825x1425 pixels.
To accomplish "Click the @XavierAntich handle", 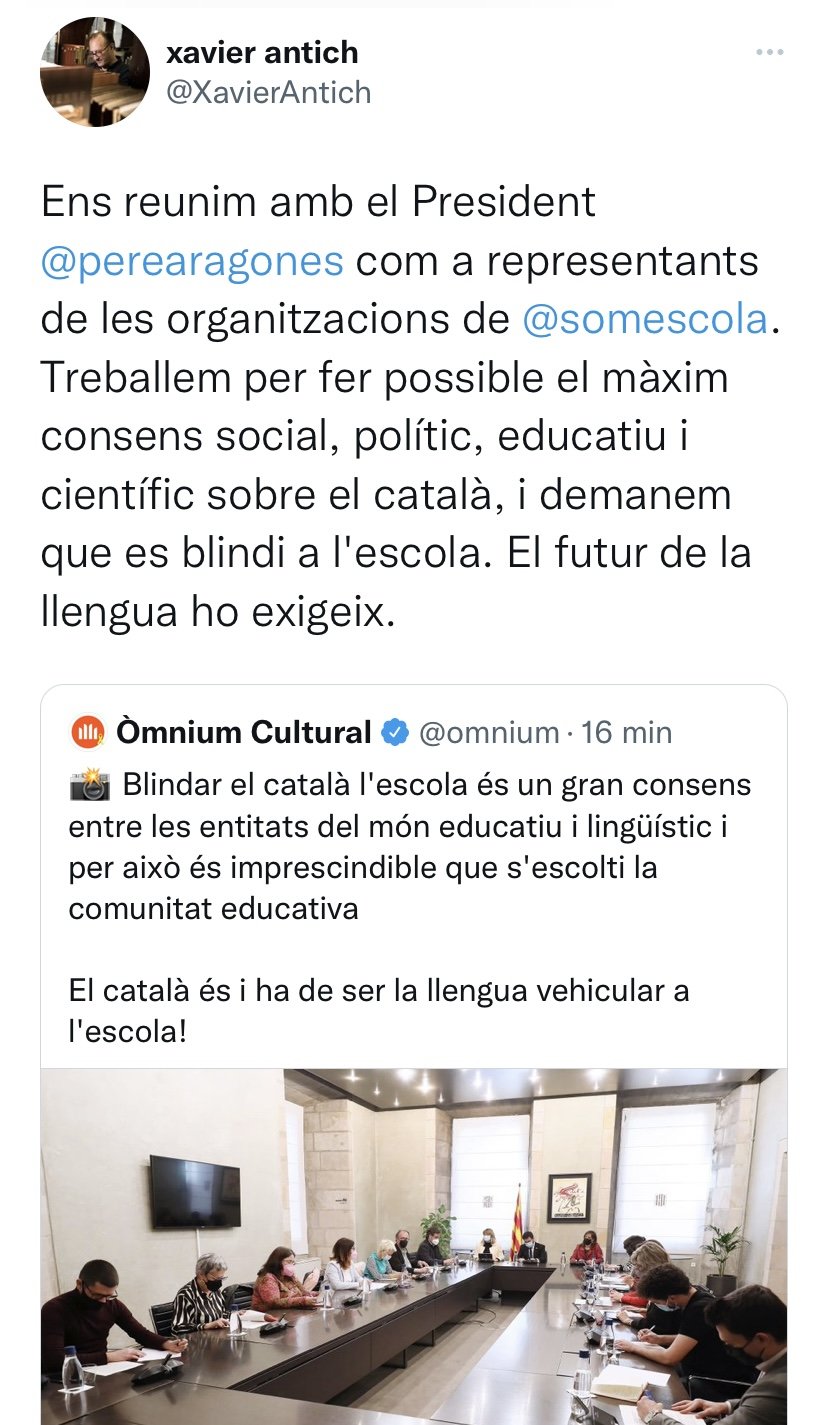I will (x=268, y=92).
